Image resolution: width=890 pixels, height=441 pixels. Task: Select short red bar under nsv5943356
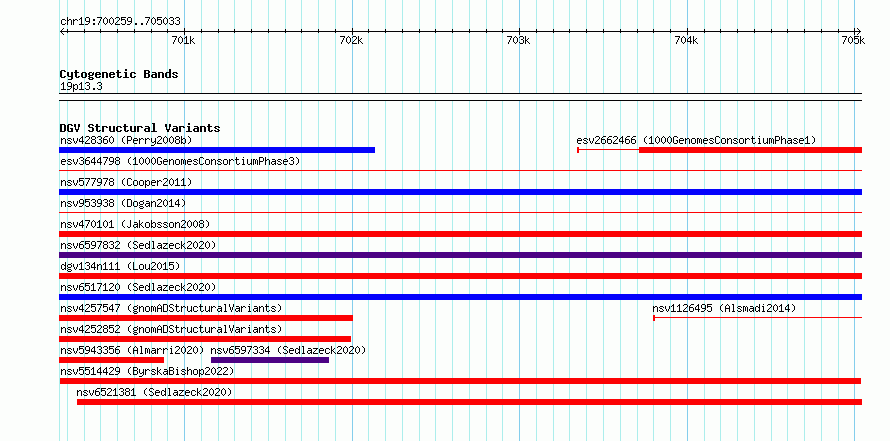(x=111, y=360)
